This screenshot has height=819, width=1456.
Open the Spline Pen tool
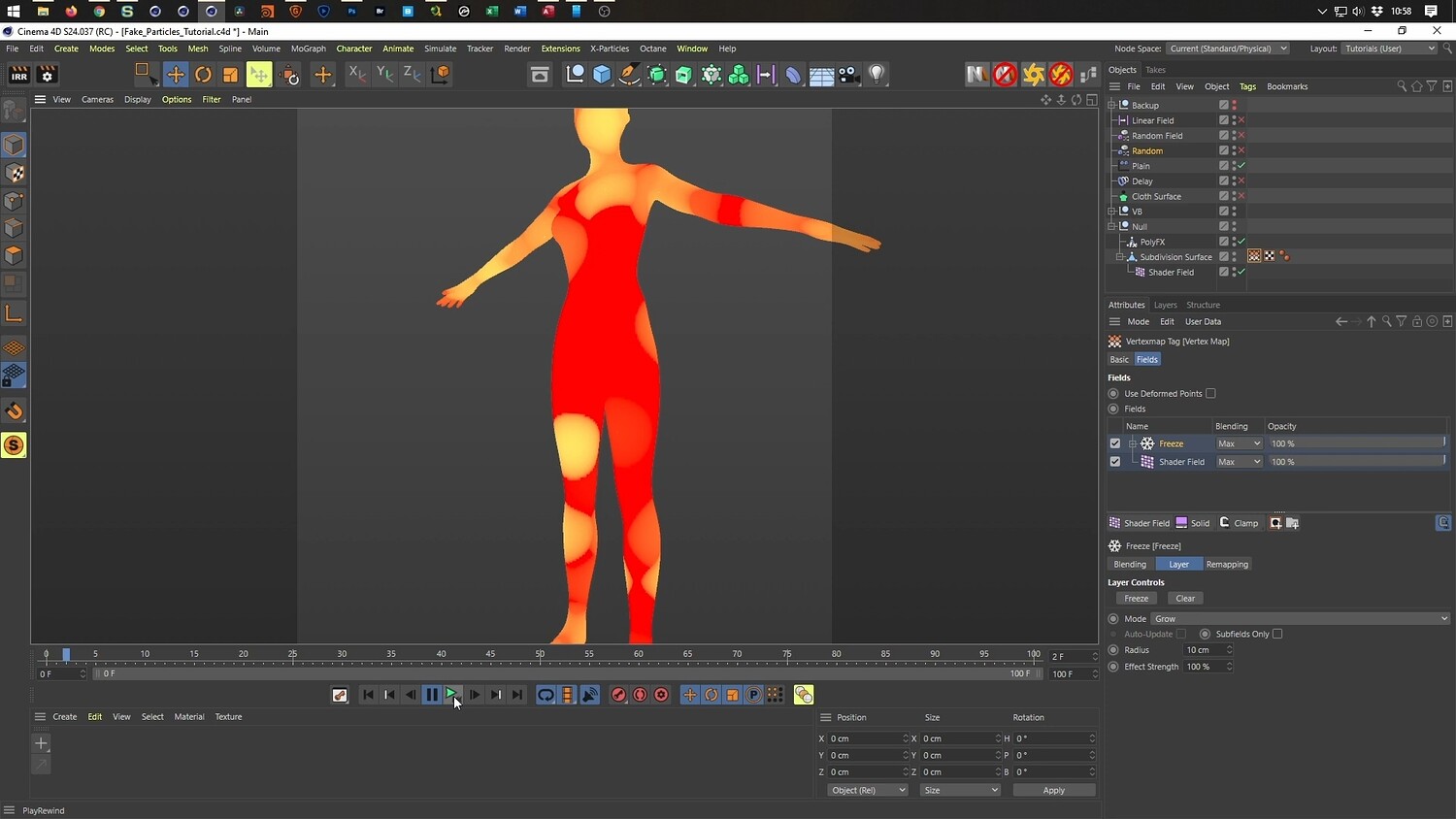pyautogui.click(x=629, y=75)
